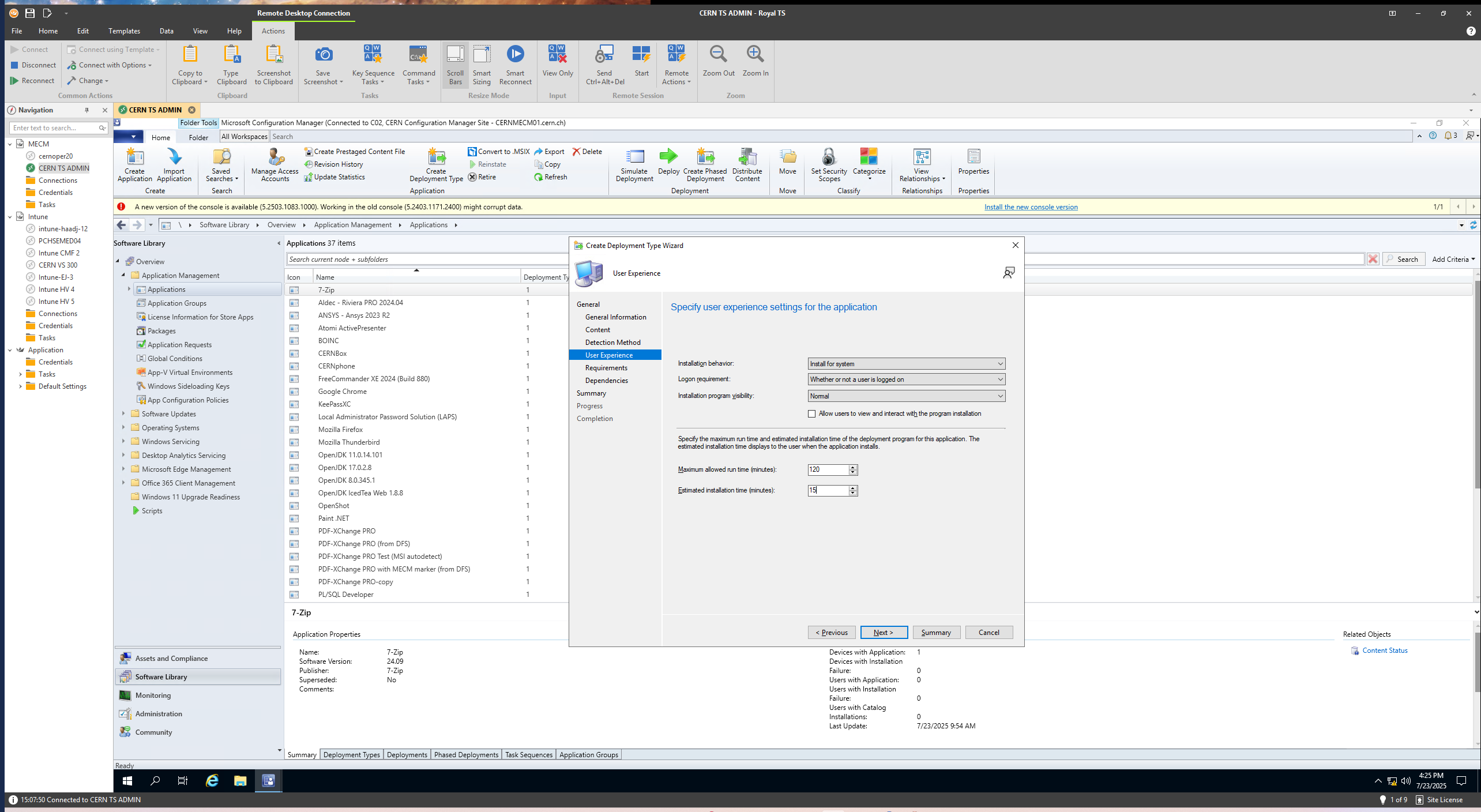Toggle Scroll Bars resize mode
This screenshot has height=812, width=1481.
click(456, 65)
